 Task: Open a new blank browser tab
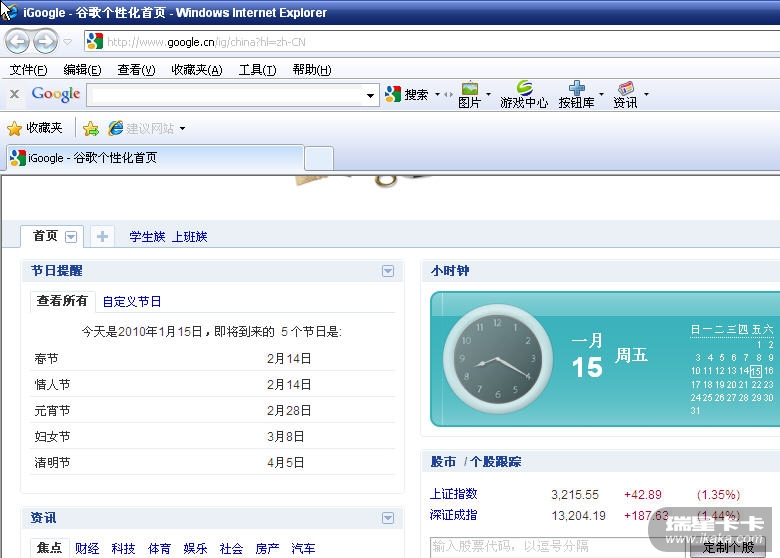pos(318,159)
